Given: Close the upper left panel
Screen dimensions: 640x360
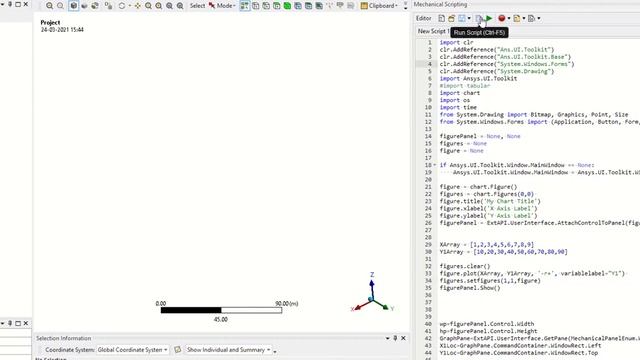Looking at the screenshot, I should point(26,4).
